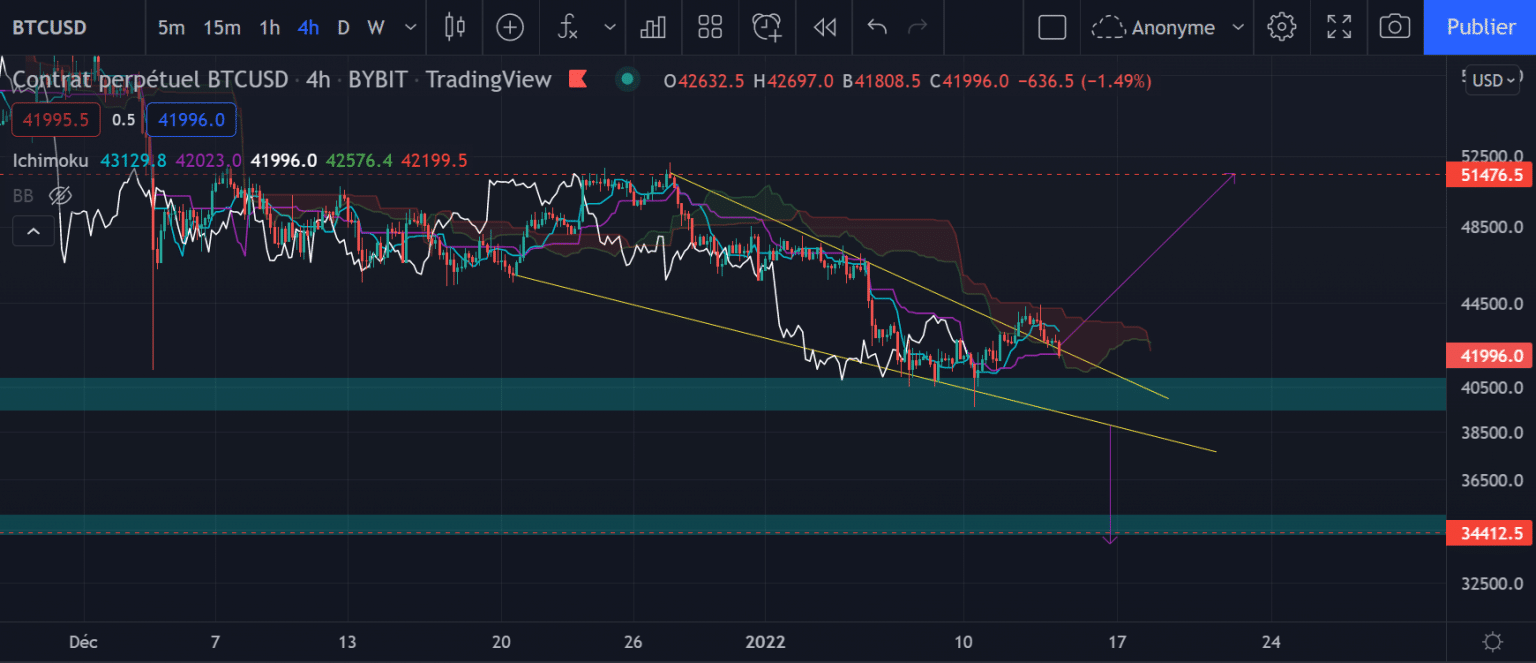
Task: Click the Ichimoku value 42023.0
Action: click(x=208, y=160)
